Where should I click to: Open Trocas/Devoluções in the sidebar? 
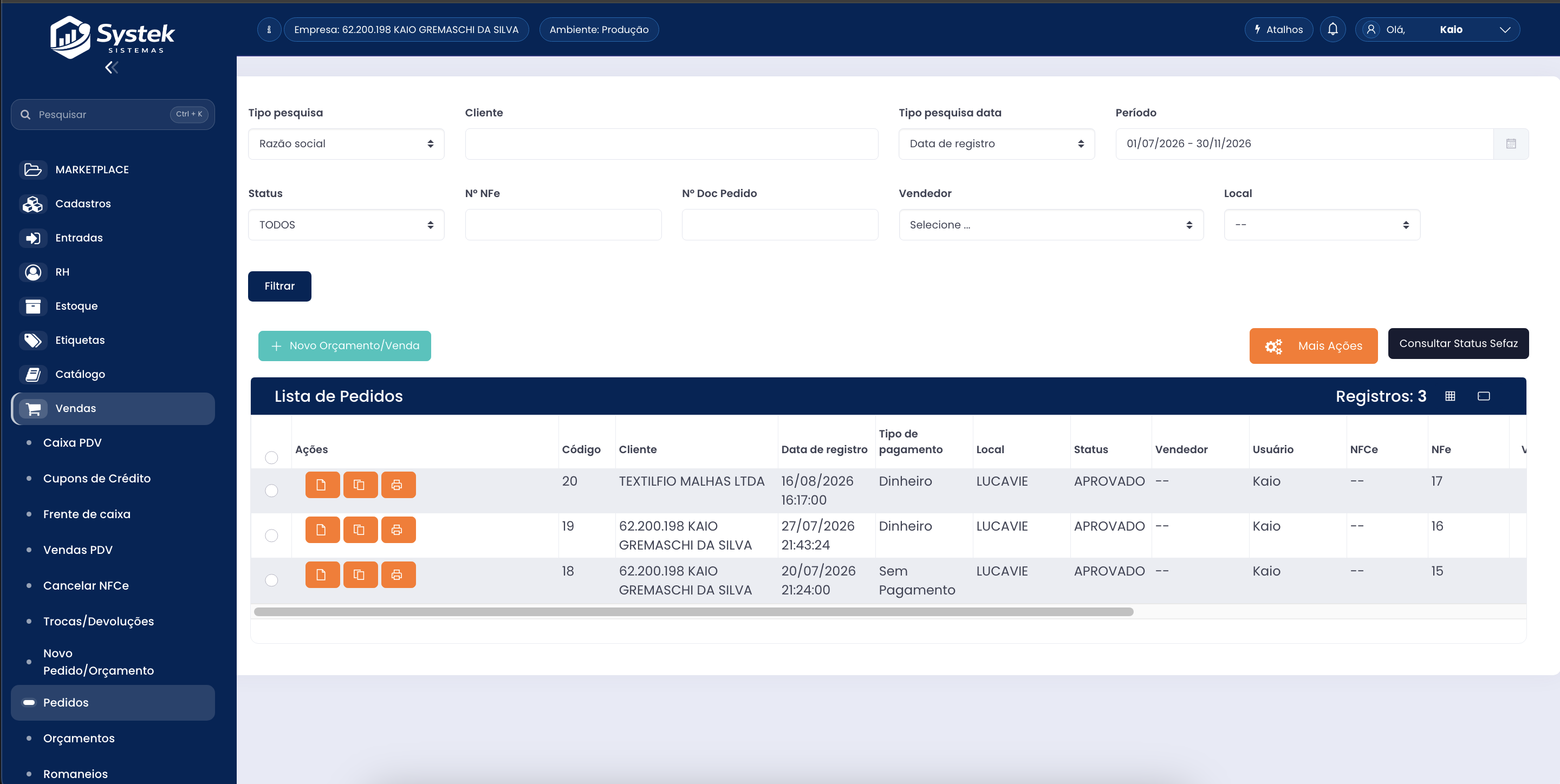(98, 621)
